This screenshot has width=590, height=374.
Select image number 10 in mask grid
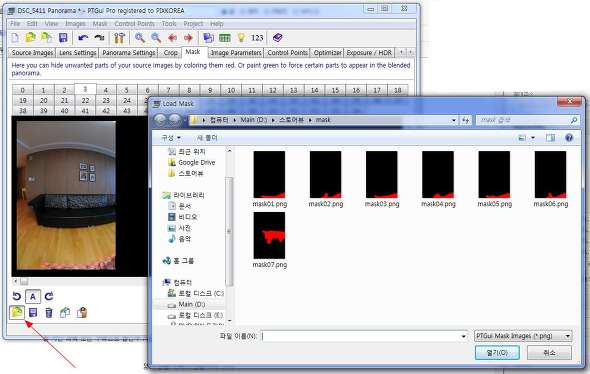pos(231,90)
